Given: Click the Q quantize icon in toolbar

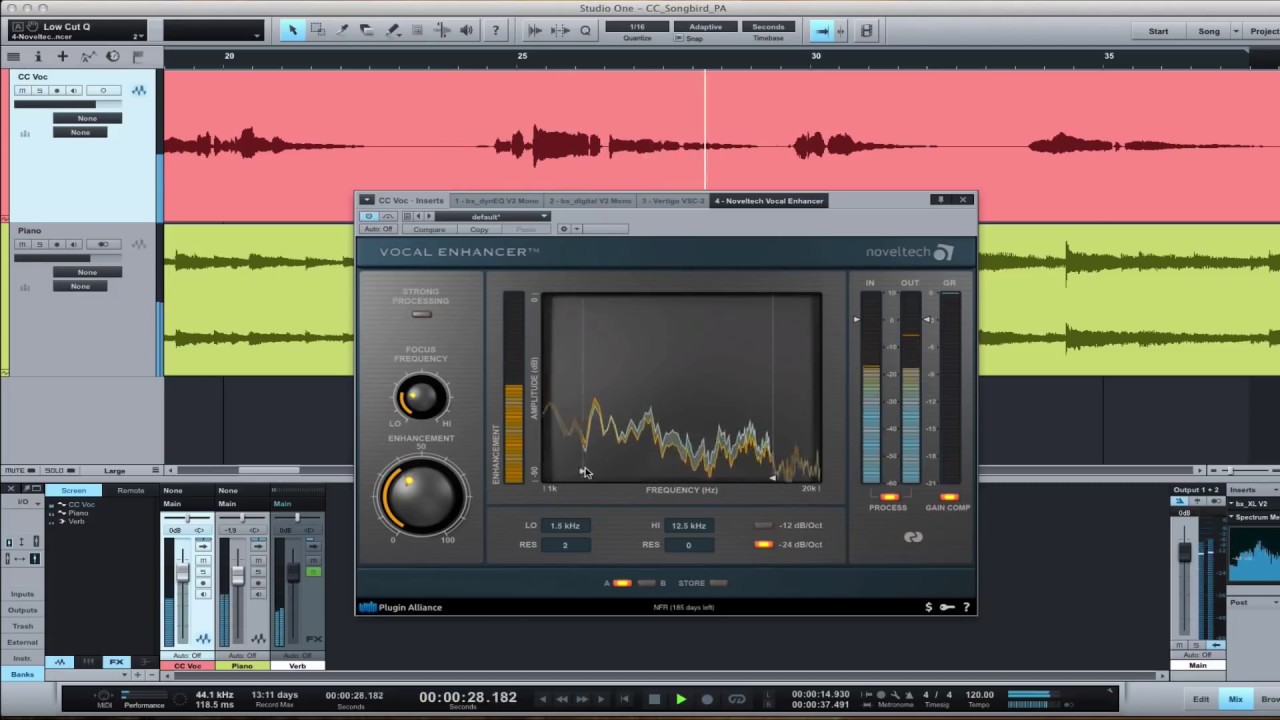Looking at the screenshot, I should coord(585,31).
